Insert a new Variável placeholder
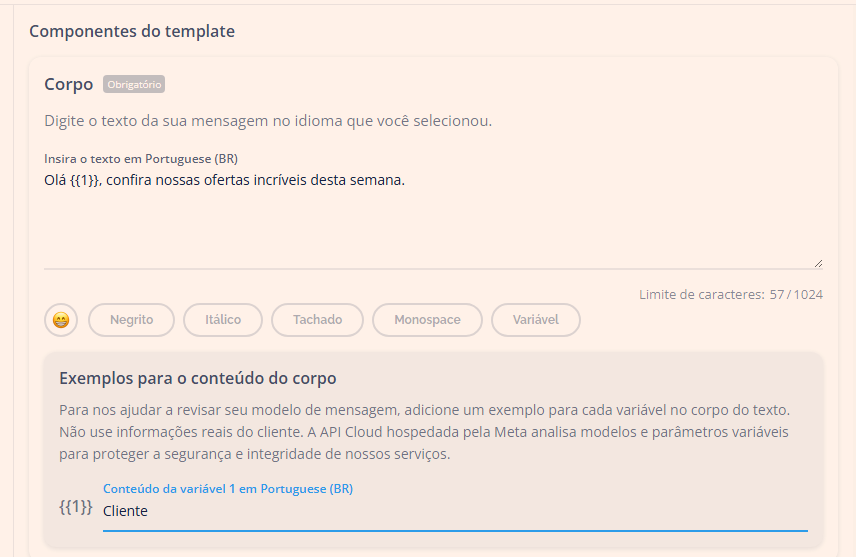Screen dimensions: 856x557 coord(535,320)
